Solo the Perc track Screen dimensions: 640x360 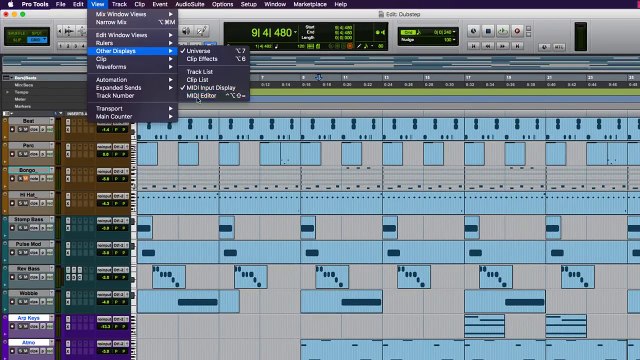(20, 154)
